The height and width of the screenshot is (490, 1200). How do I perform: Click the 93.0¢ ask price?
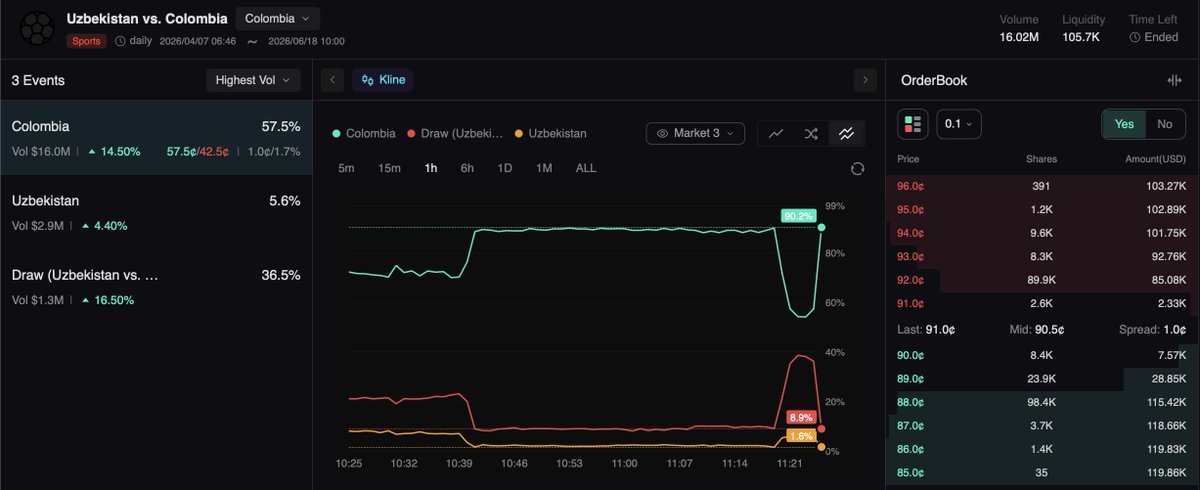pos(909,256)
